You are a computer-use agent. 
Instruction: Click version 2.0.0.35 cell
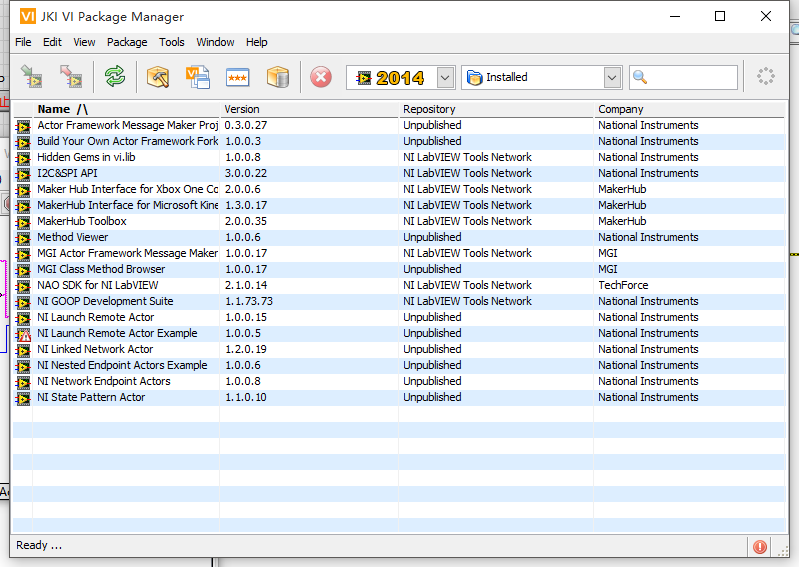(x=246, y=221)
